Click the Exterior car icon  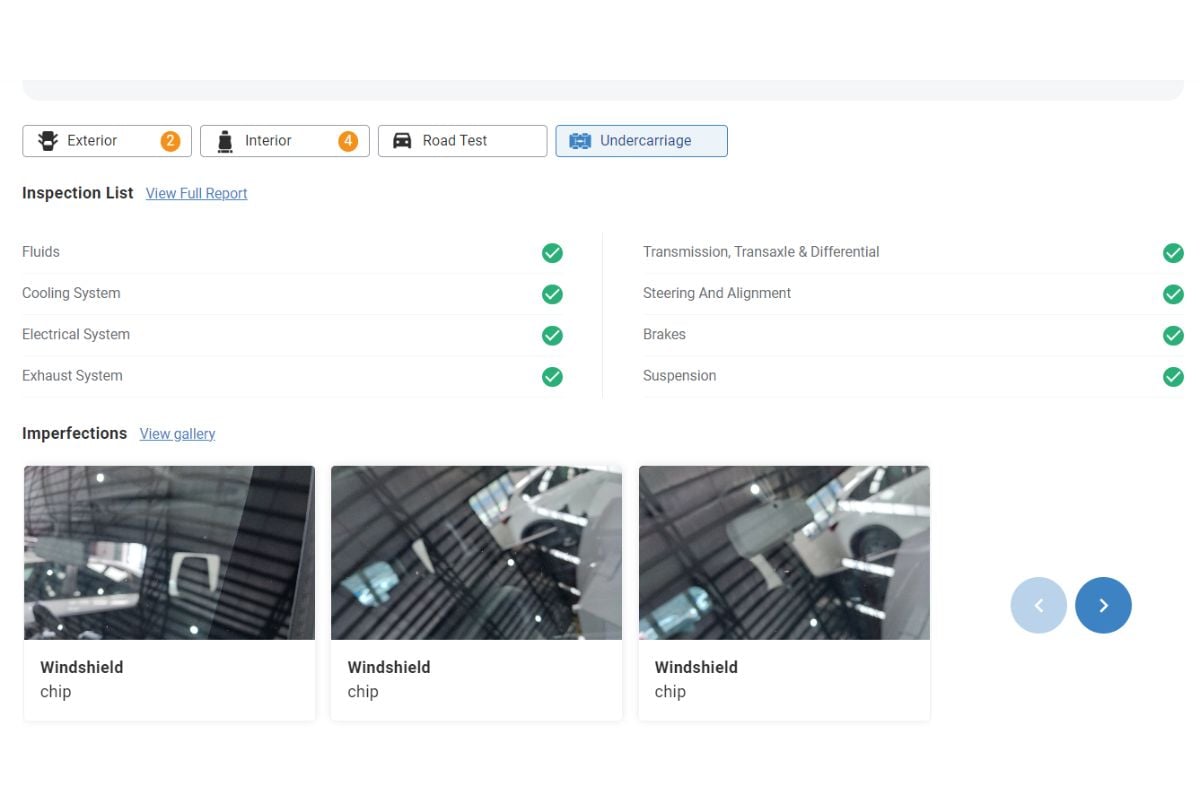coord(47,141)
